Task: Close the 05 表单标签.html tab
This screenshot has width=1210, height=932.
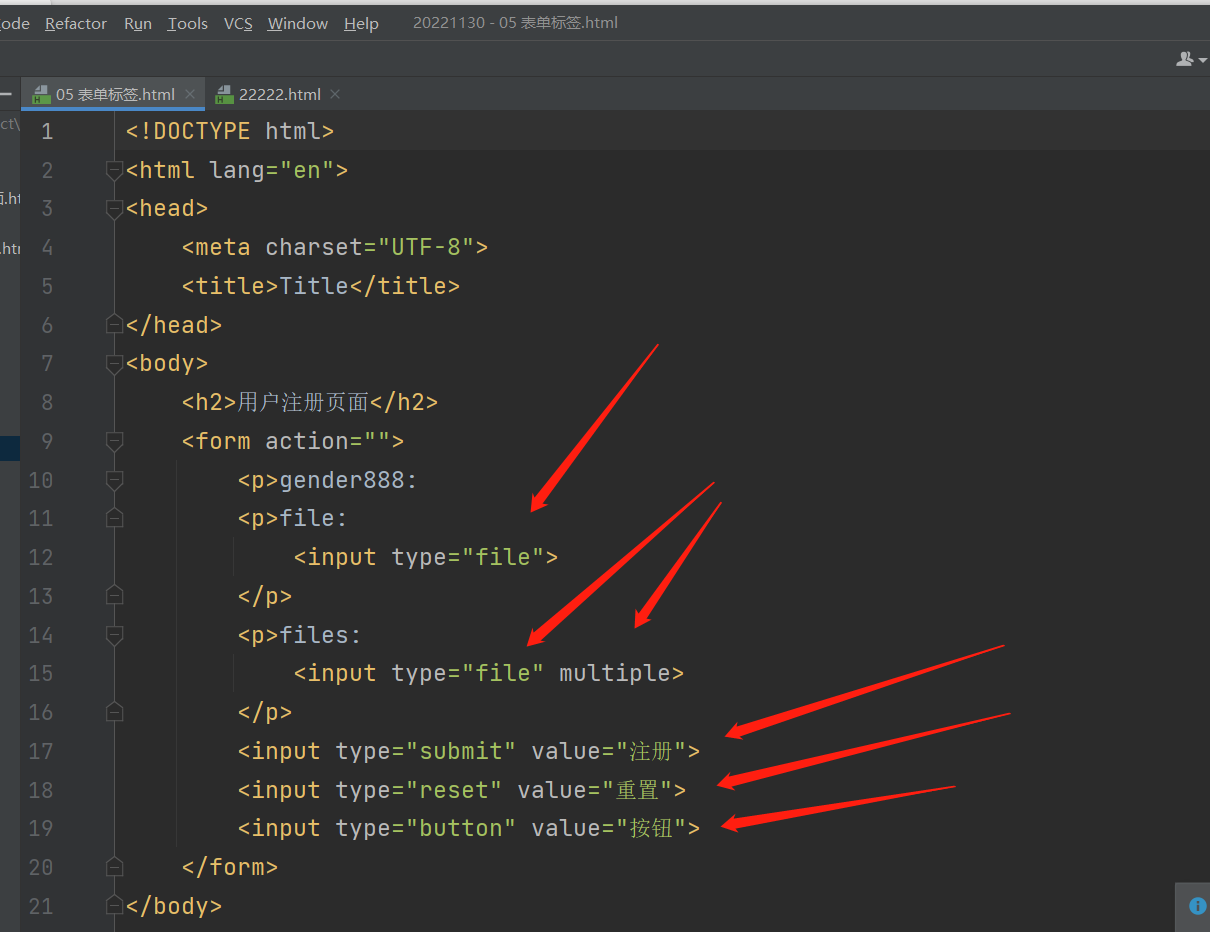Action: (x=190, y=94)
